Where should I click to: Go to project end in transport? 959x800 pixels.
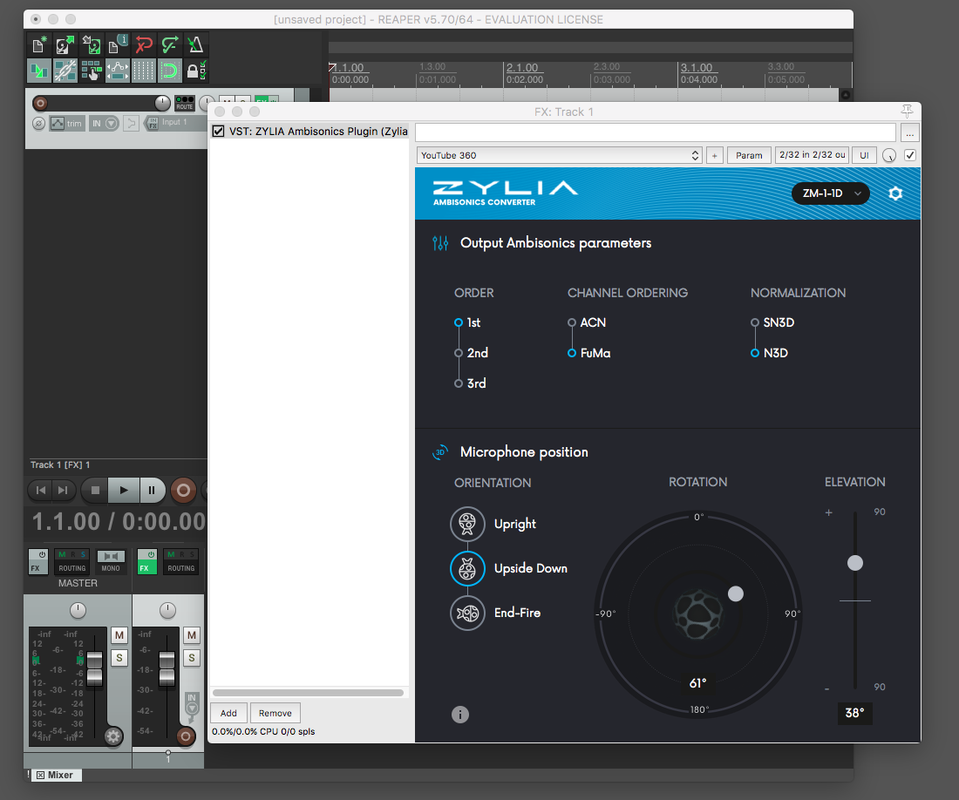(x=63, y=490)
